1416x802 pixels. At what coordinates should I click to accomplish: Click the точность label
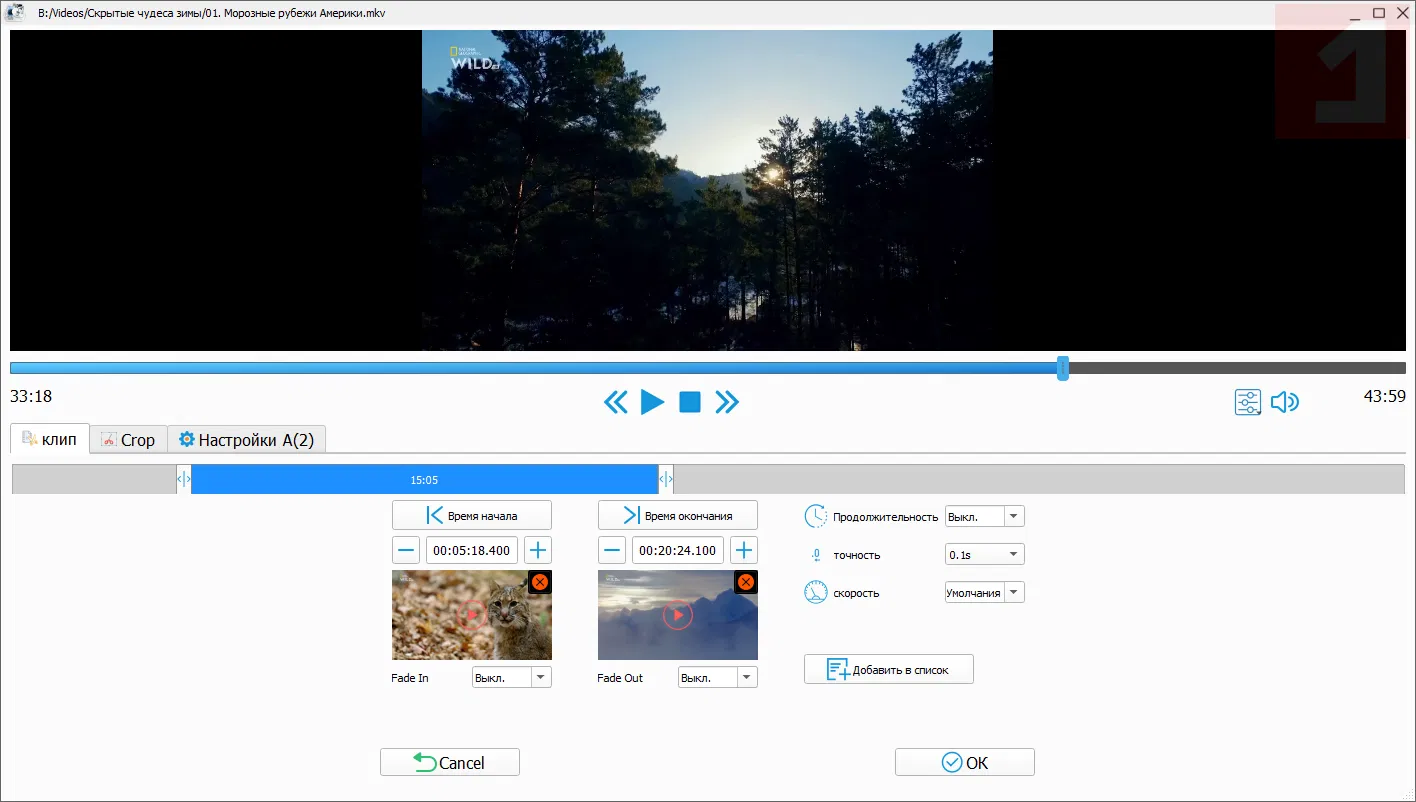(857, 555)
